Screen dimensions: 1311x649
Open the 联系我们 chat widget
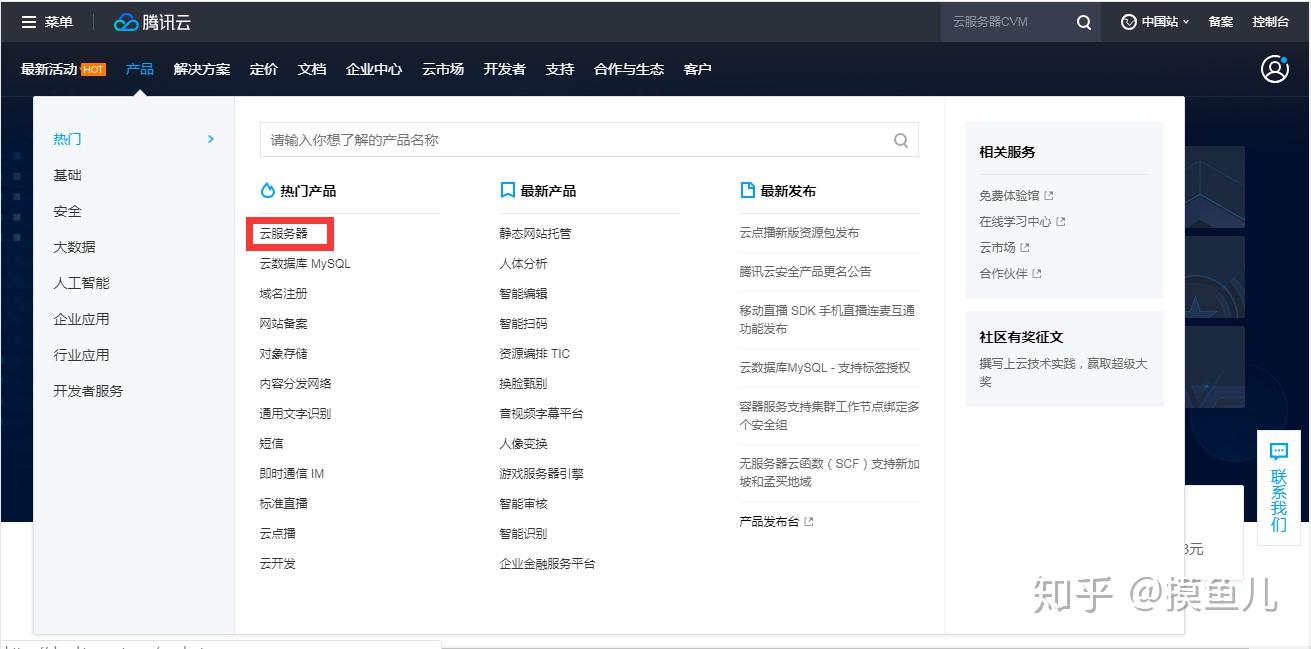(x=1279, y=488)
